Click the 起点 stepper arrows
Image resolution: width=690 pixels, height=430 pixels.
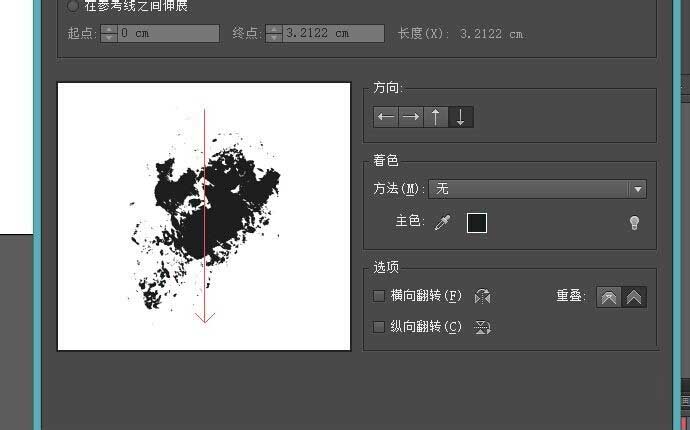(109, 33)
